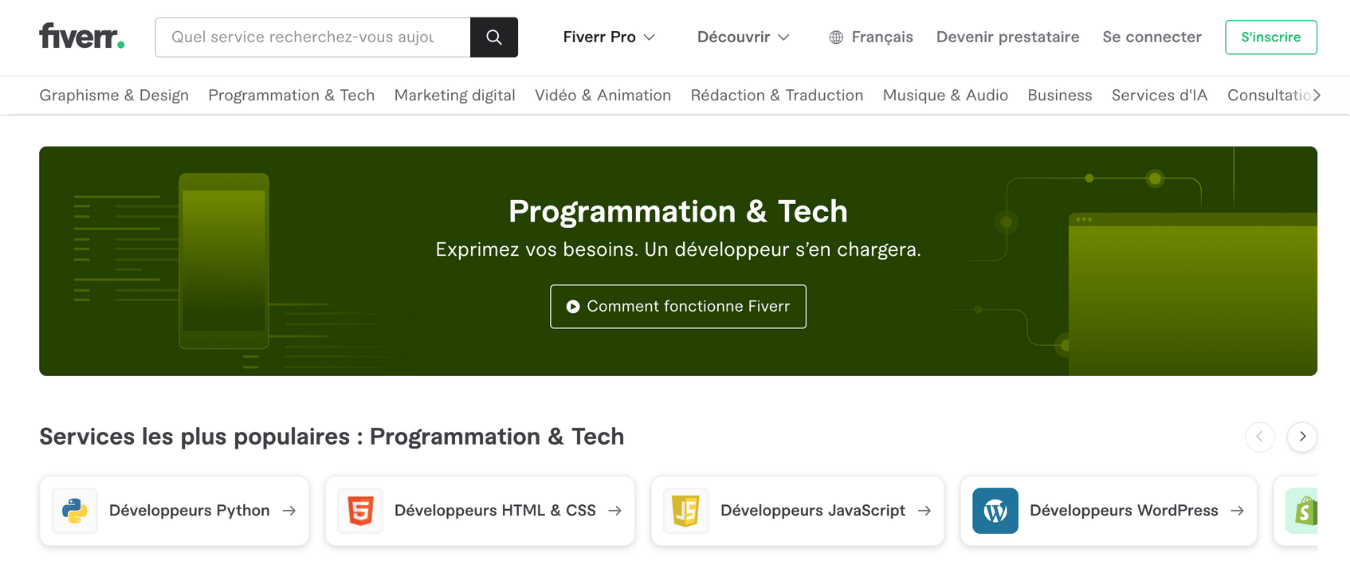The image size is (1350, 569).
Task: Click the globe language icon
Action: pos(836,37)
